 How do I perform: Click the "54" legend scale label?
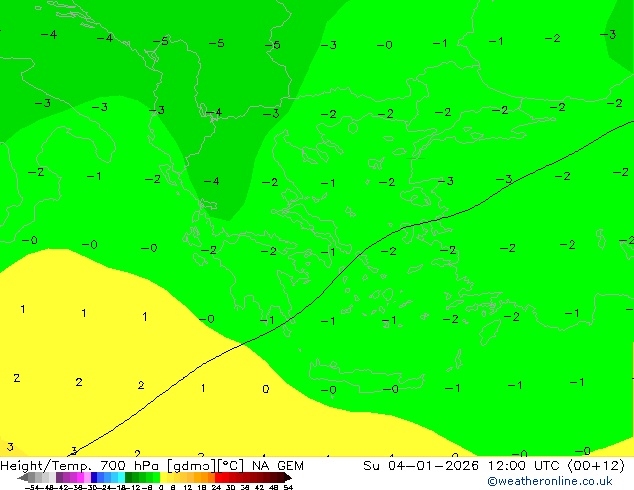click(288, 487)
